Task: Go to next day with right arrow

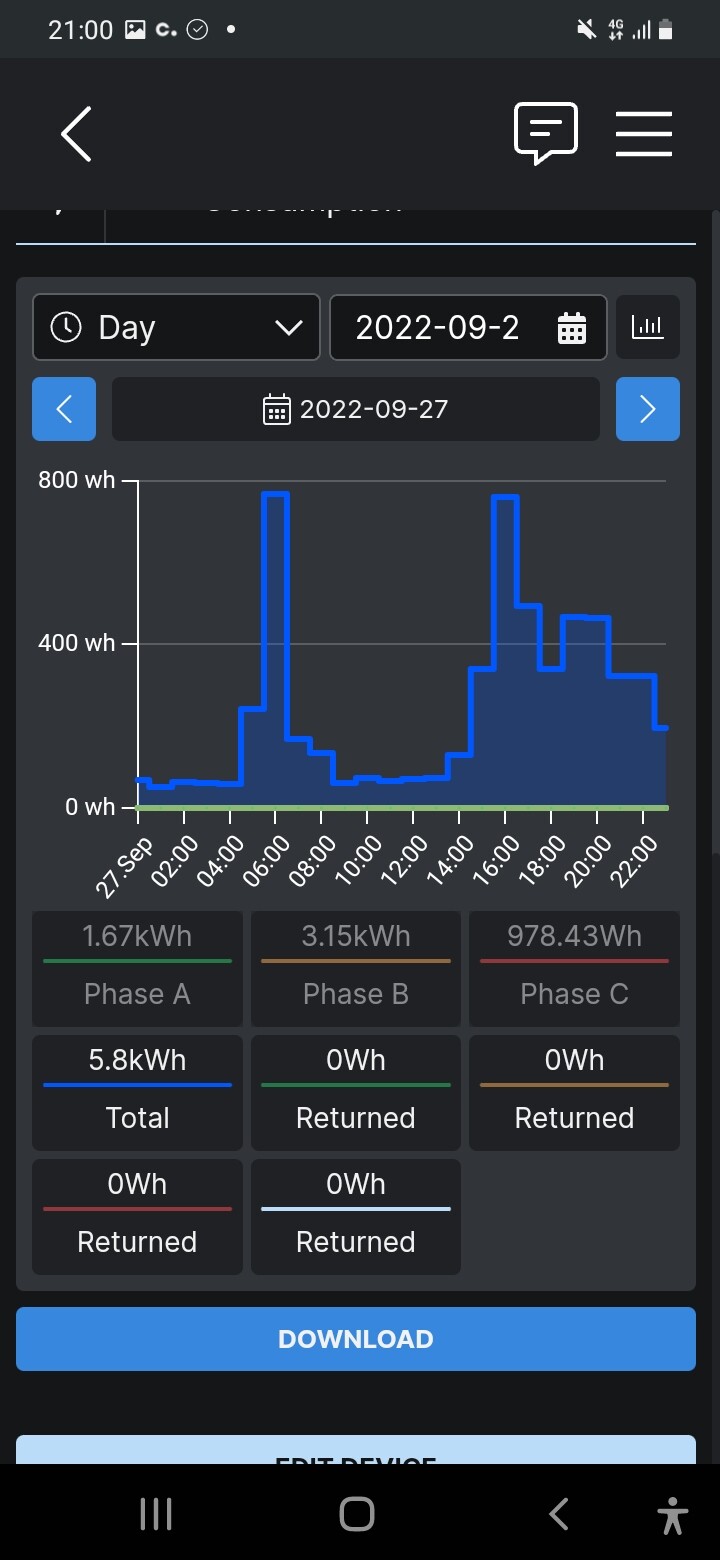Action: [648, 409]
